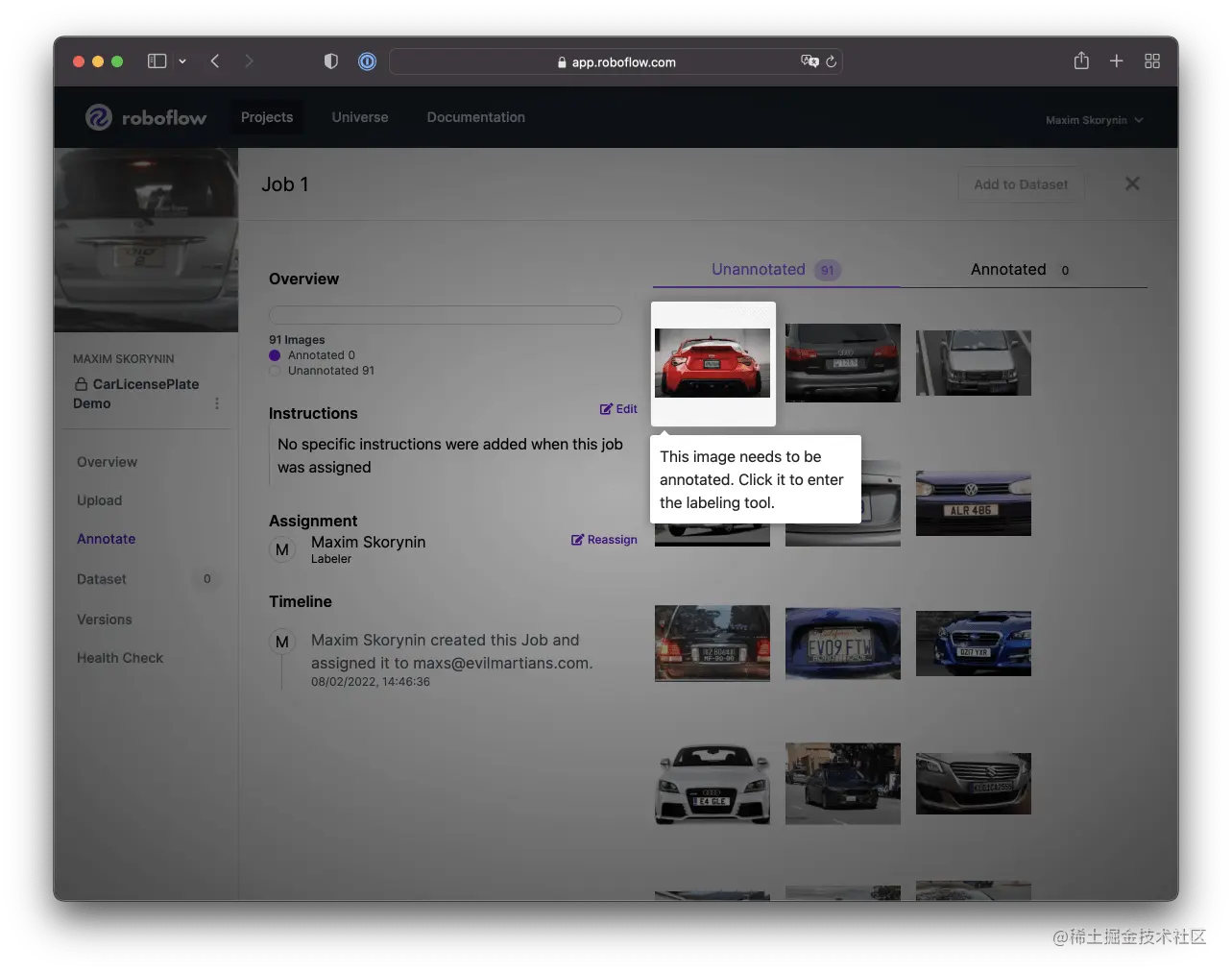Screen dimensions: 1232x972
Task: Toggle the Safari sidebar
Action: tap(156, 61)
